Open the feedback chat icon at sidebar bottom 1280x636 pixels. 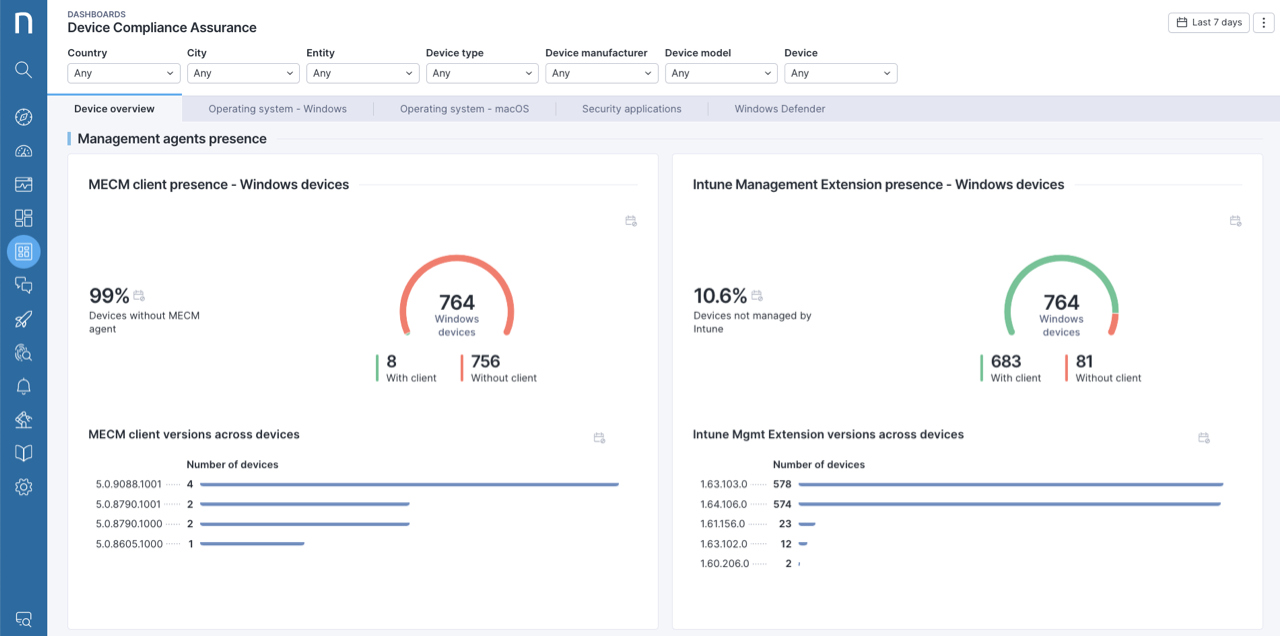tap(23, 619)
